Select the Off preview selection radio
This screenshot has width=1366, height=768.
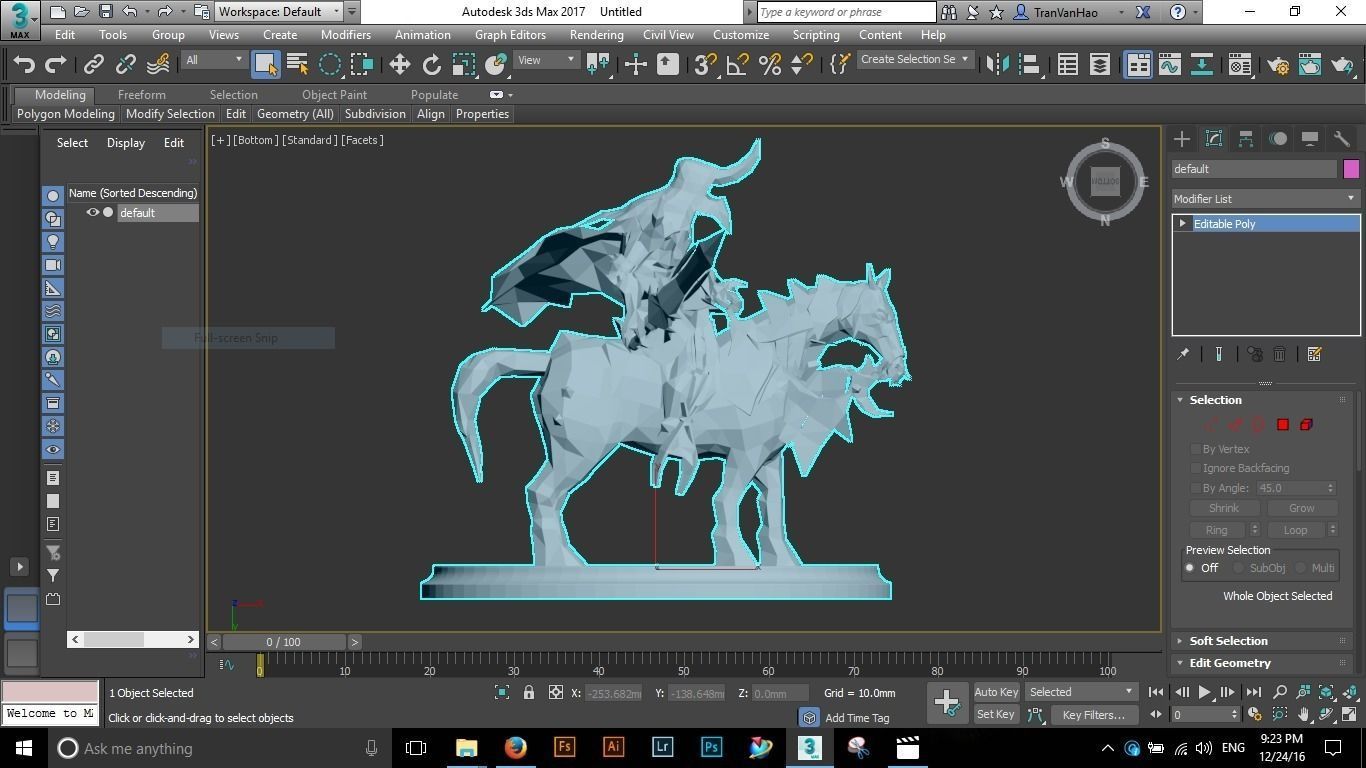click(x=1190, y=568)
